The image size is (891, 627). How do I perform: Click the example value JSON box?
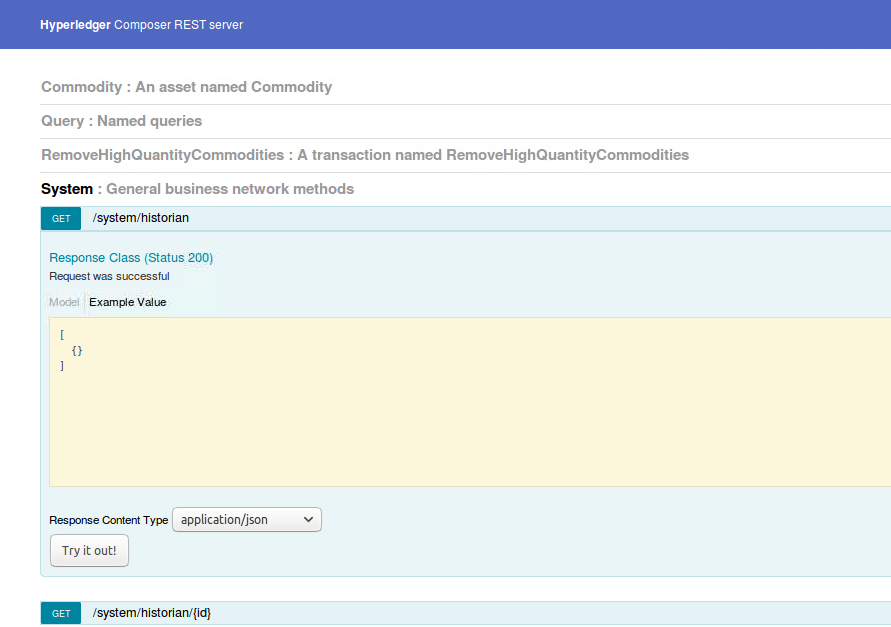coord(470,402)
